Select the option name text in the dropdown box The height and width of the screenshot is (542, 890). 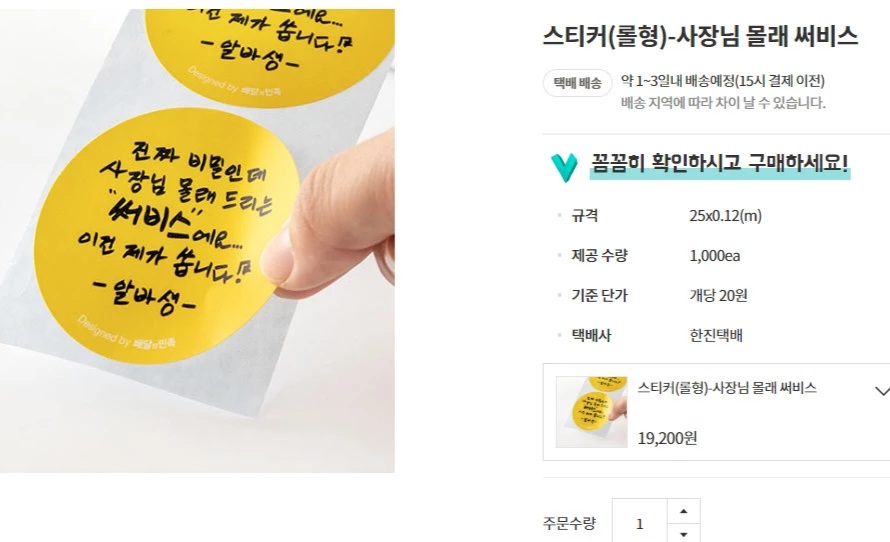(727, 388)
